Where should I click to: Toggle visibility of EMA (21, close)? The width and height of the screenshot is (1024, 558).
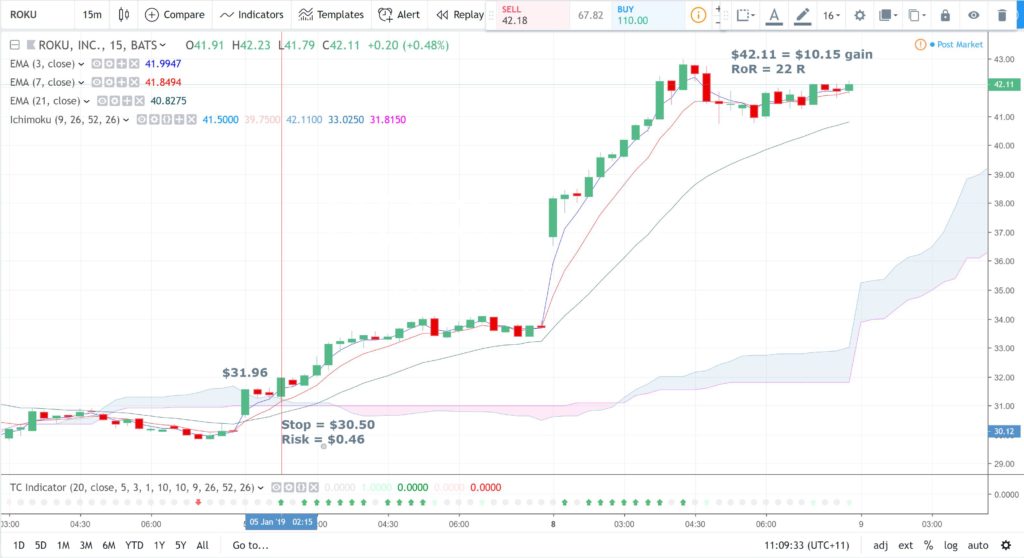[x=103, y=101]
